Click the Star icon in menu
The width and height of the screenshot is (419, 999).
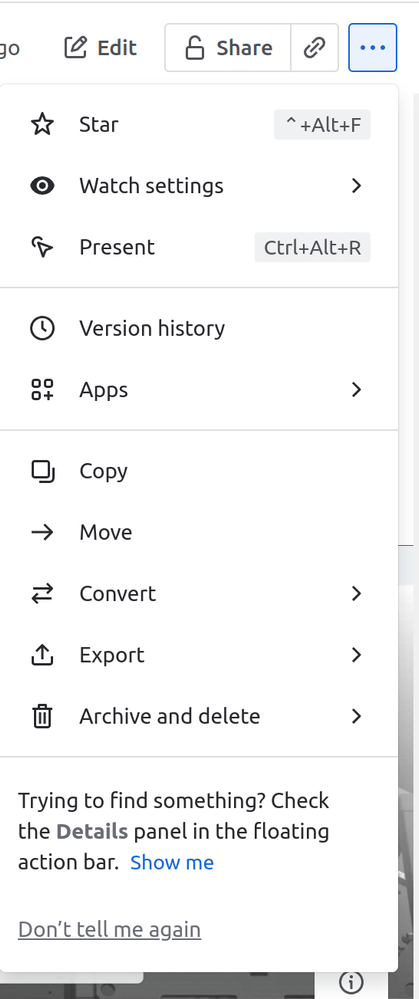point(42,124)
